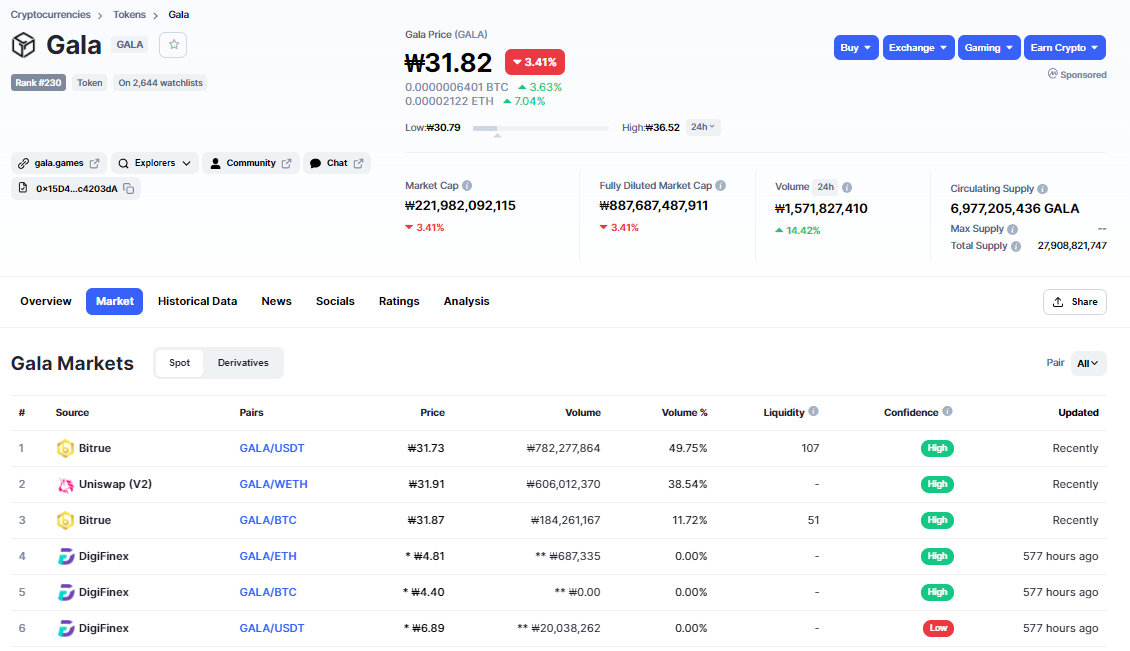Viewport: 1130px width, 651px height.
Task: Click the Bitrue logo in row 1
Action: pos(66,448)
